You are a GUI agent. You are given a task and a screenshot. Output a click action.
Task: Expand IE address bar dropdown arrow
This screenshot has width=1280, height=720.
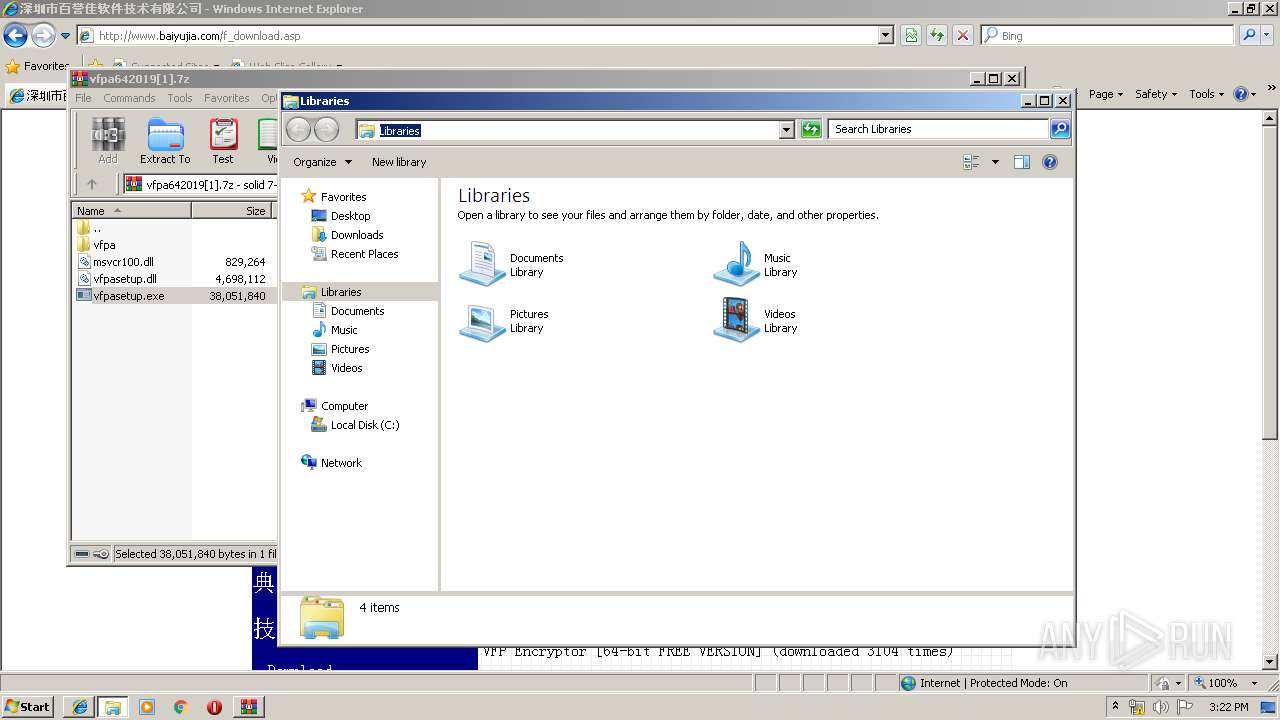pyautogui.click(x=886, y=35)
